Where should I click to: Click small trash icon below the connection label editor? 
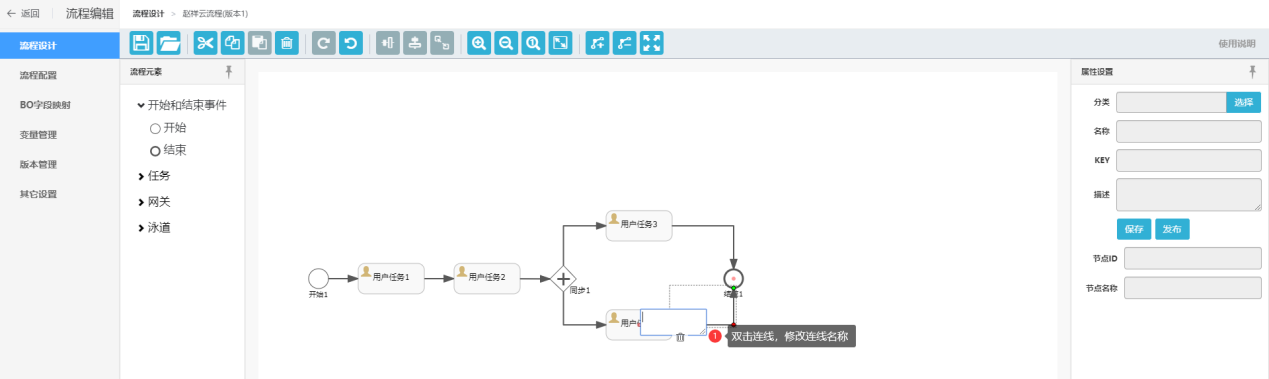coord(680,337)
